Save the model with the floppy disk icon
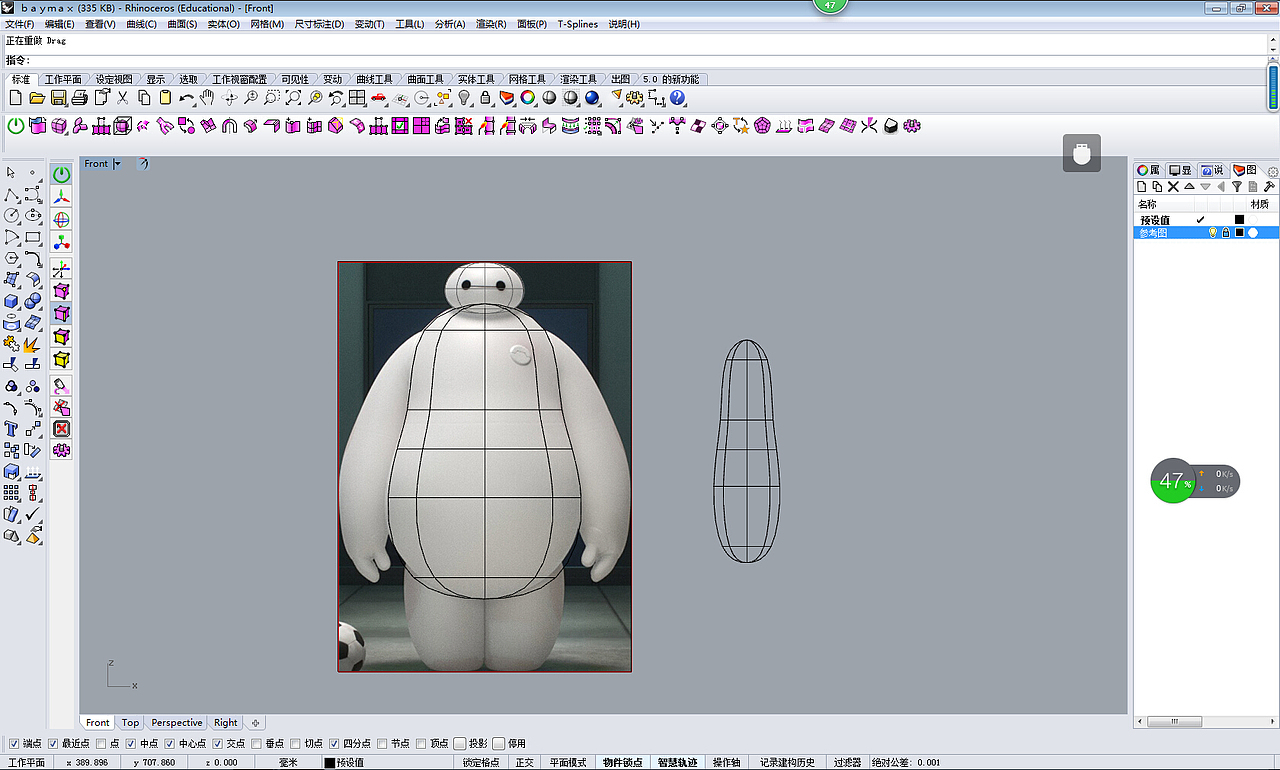 (59, 98)
